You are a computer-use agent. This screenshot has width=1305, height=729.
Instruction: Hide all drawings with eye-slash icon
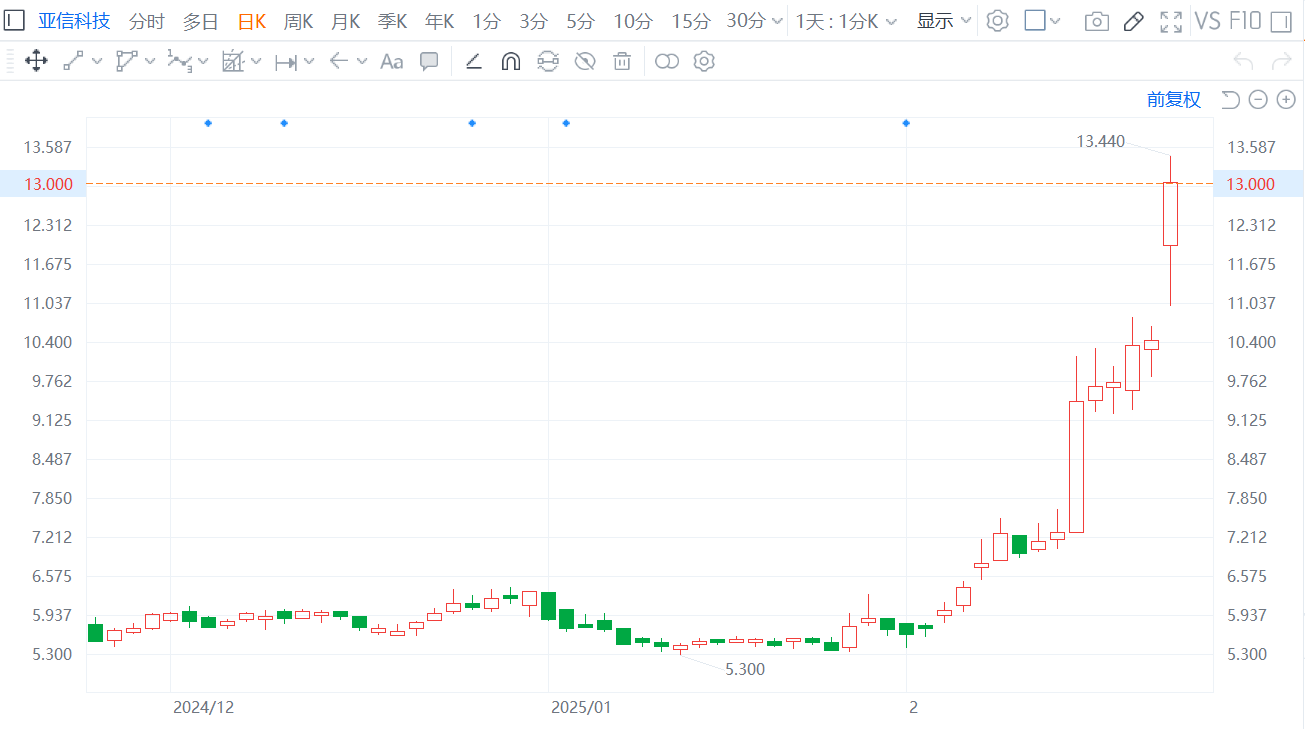point(585,62)
